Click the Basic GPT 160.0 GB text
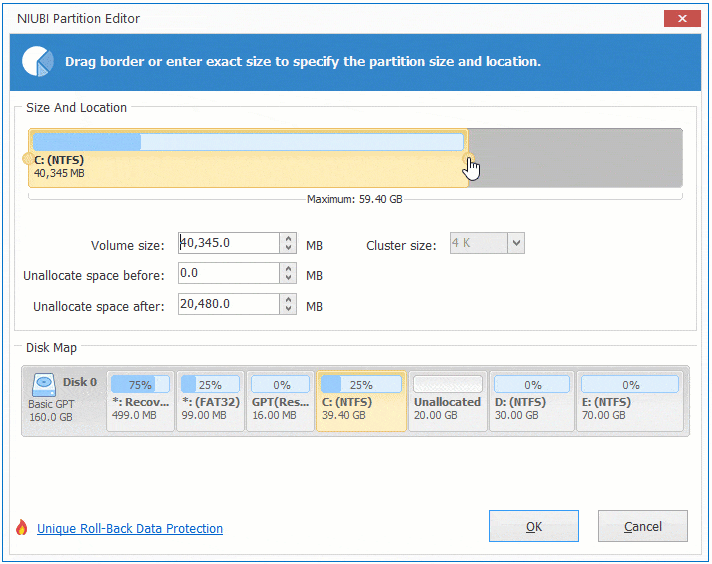This screenshot has height=564, width=712. coord(51,411)
